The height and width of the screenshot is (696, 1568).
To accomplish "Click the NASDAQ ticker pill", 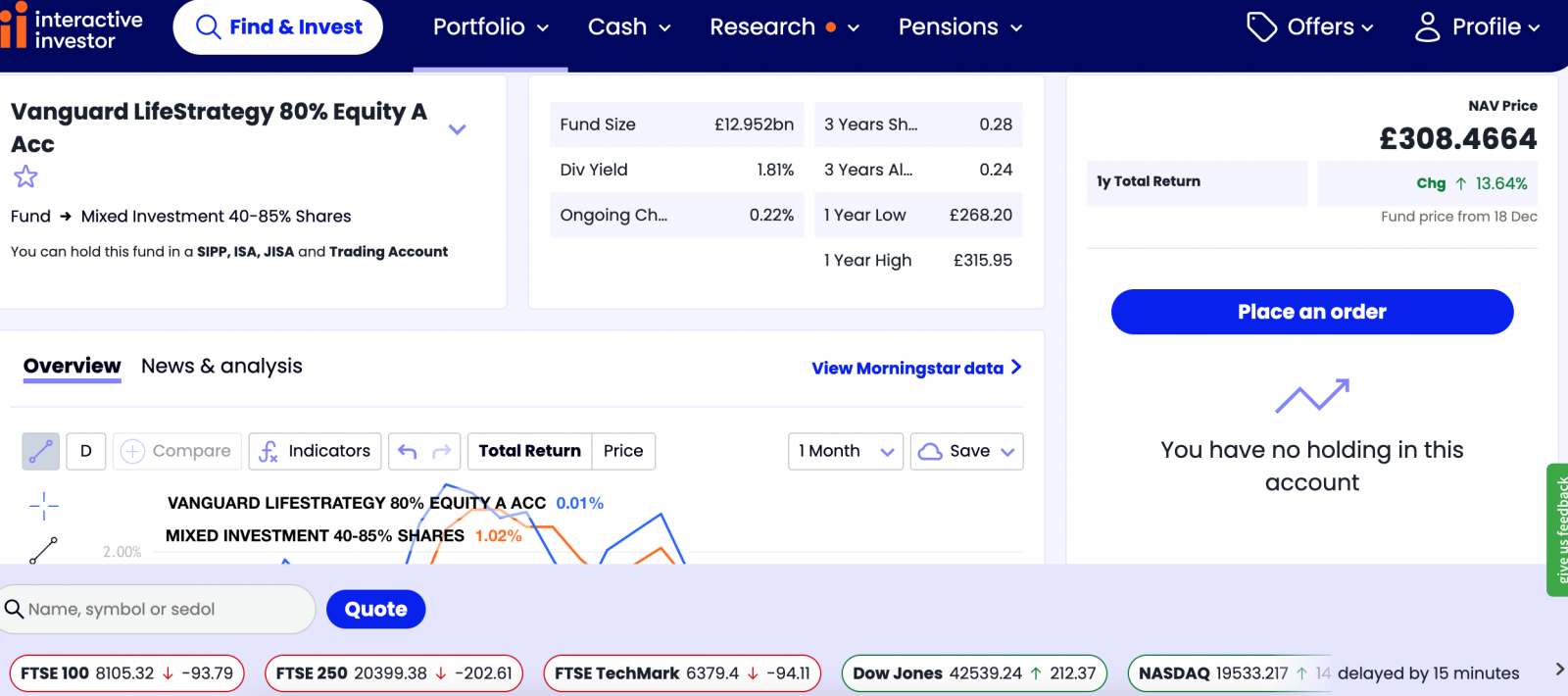I will (x=1230, y=673).
